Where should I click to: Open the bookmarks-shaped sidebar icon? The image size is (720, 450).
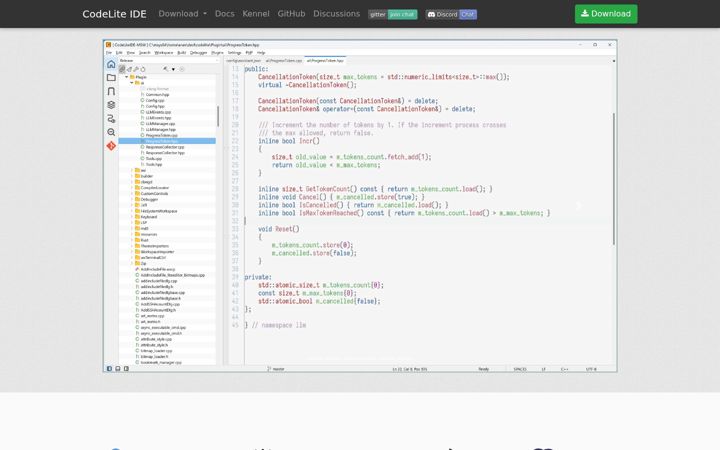coord(111,91)
